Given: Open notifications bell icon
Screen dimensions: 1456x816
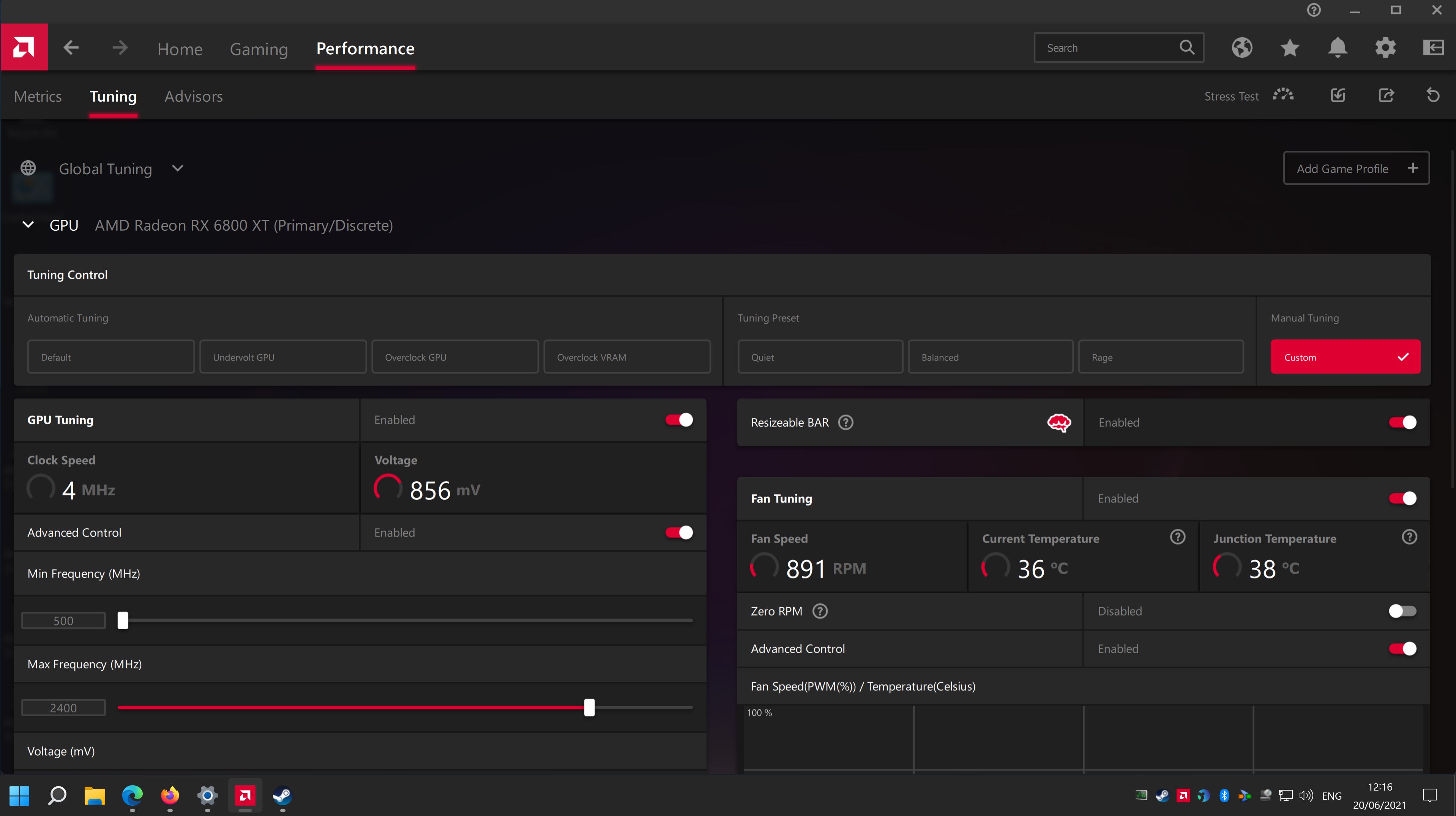Looking at the screenshot, I should pyautogui.click(x=1337, y=47).
